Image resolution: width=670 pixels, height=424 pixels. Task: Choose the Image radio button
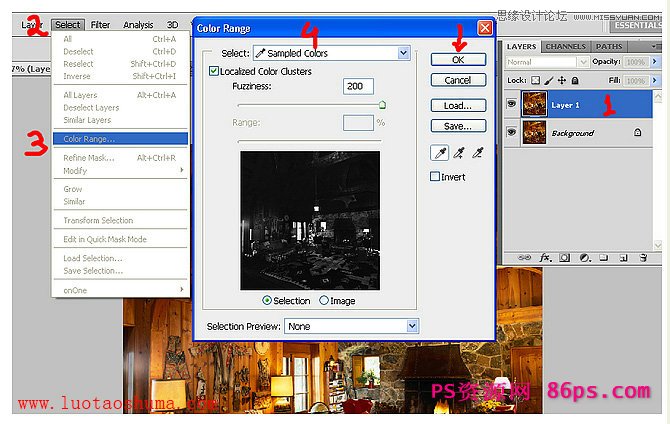point(324,300)
